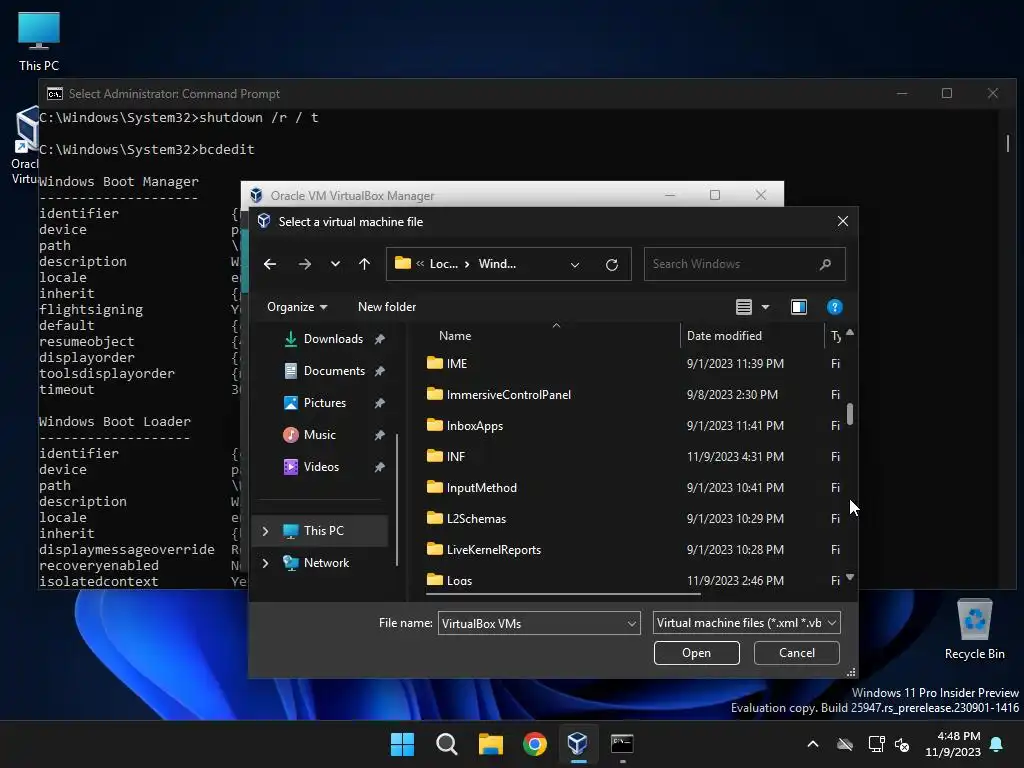The image size is (1024, 768).
Task: Click the pin icon next to Pictures
Action: 379,403
